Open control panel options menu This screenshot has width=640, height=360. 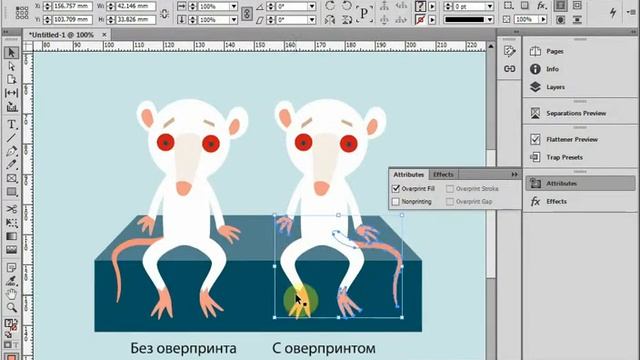click(x=631, y=12)
